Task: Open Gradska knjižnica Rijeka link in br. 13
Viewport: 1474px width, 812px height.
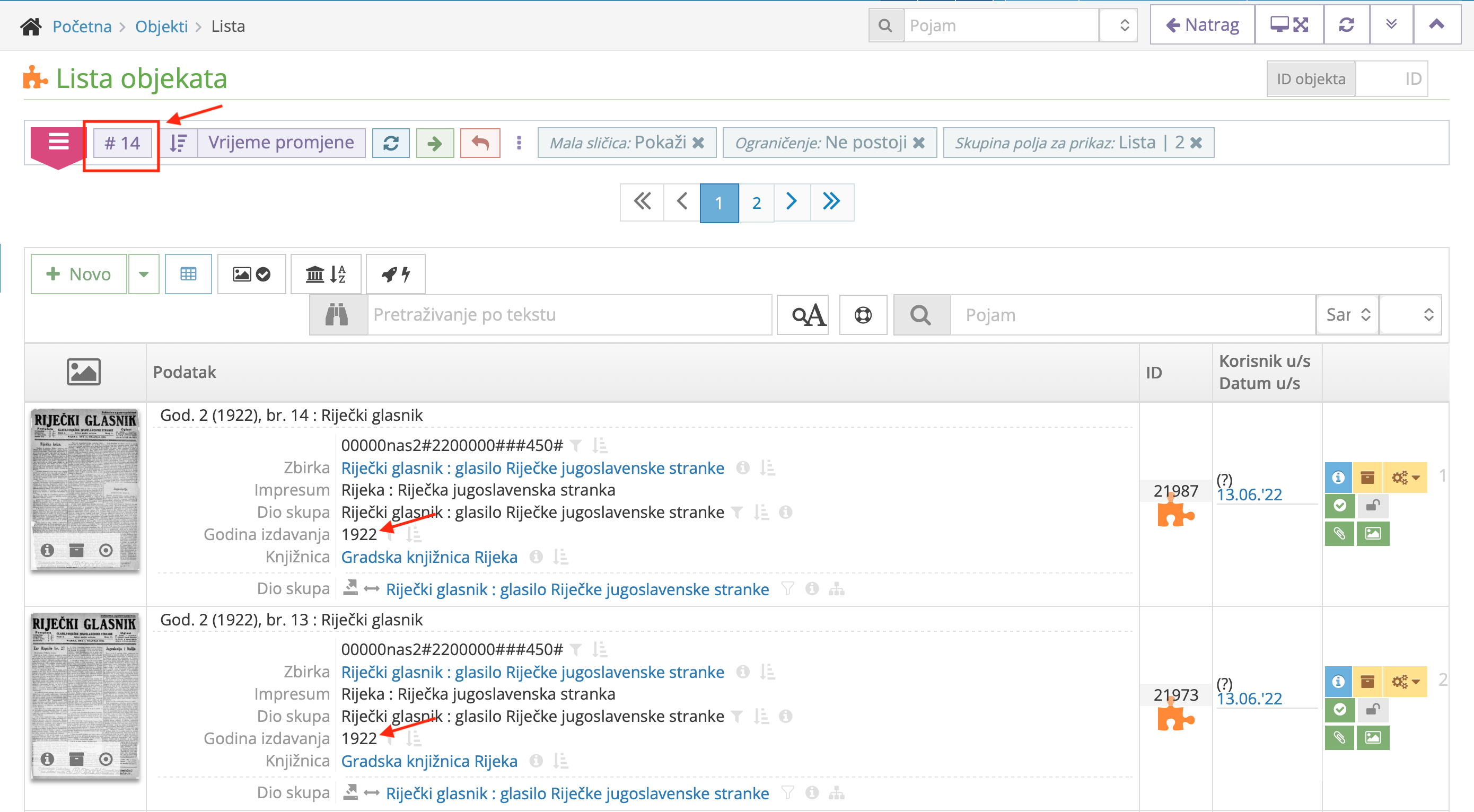Action: pyautogui.click(x=429, y=761)
